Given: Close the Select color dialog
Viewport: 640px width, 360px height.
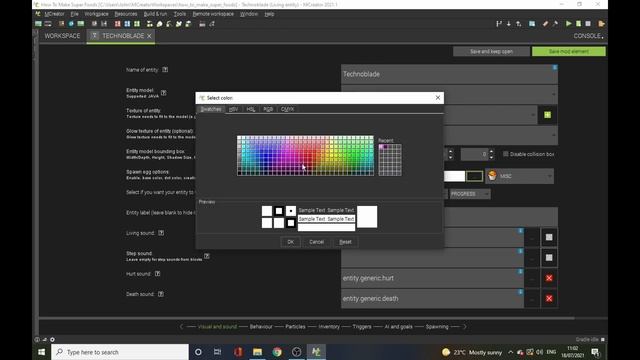Looking at the screenshot, I should (438, 98).
